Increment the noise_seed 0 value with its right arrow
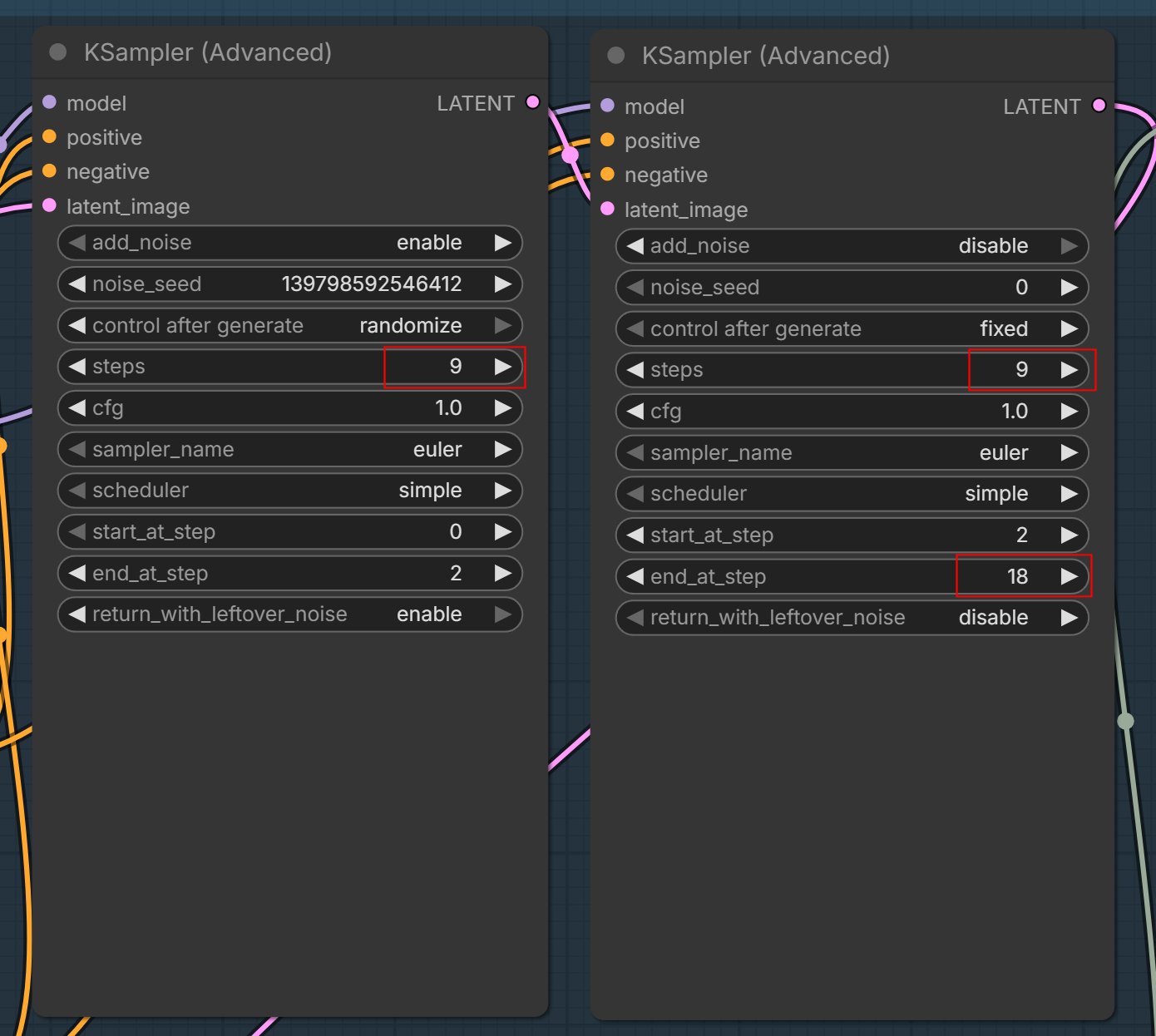Image resolution: width=1156 pixels, height=1036 pixels. pos(1069,288)
